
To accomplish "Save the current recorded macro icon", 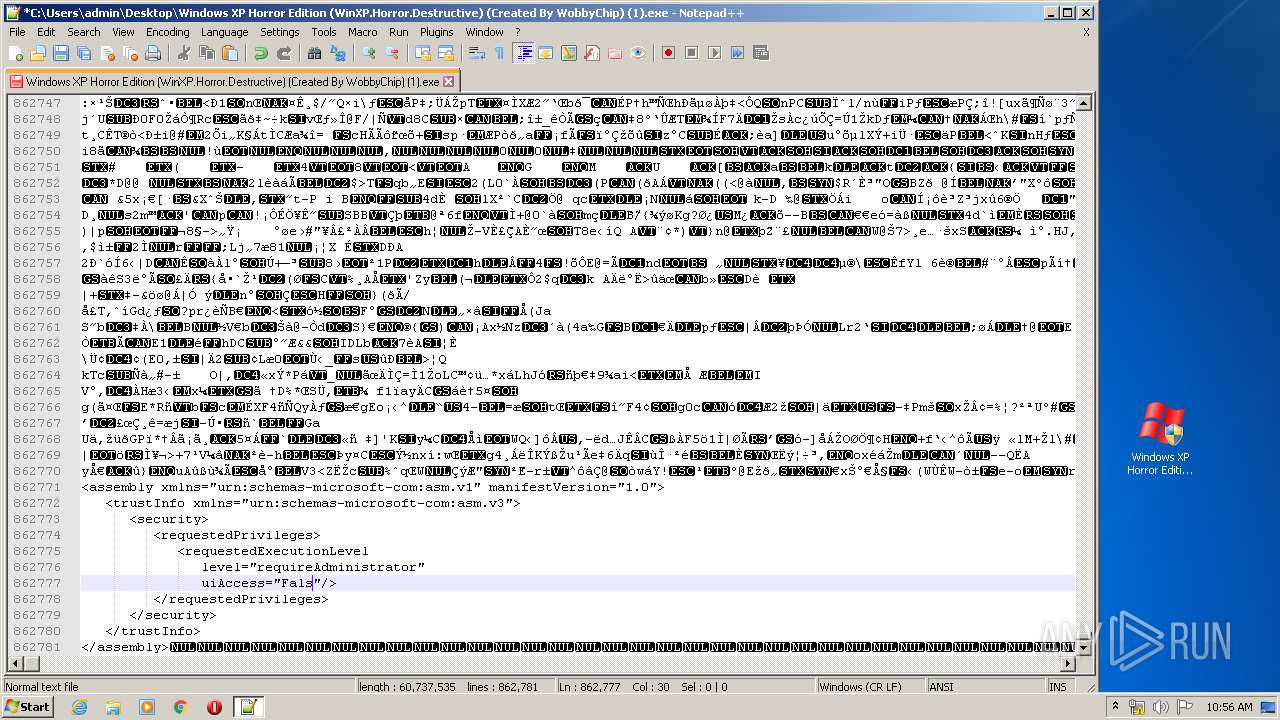I will pyautogui.click(x=760, y=53).
